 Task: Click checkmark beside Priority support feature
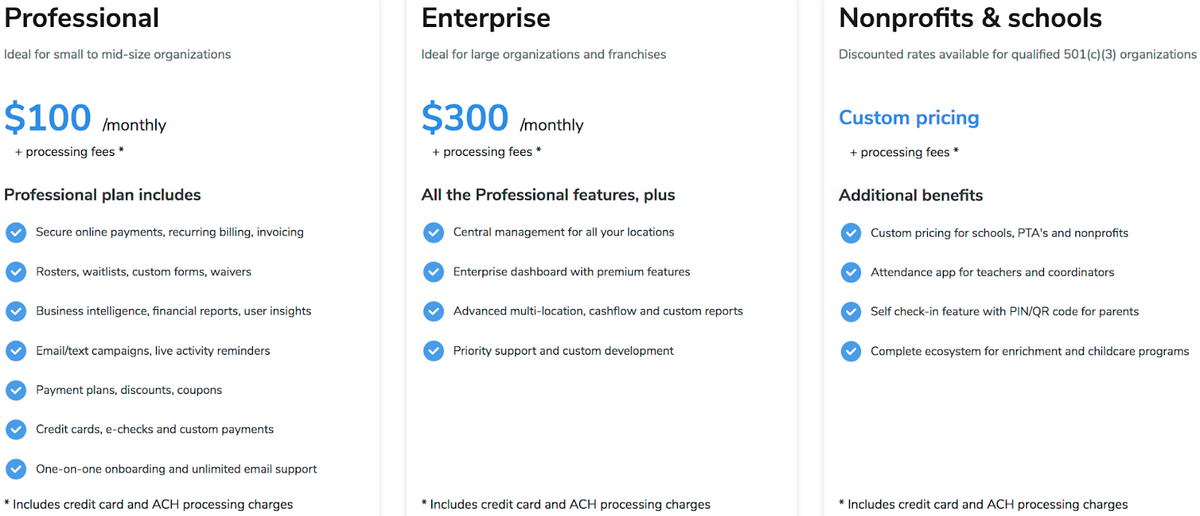[433, 351]
